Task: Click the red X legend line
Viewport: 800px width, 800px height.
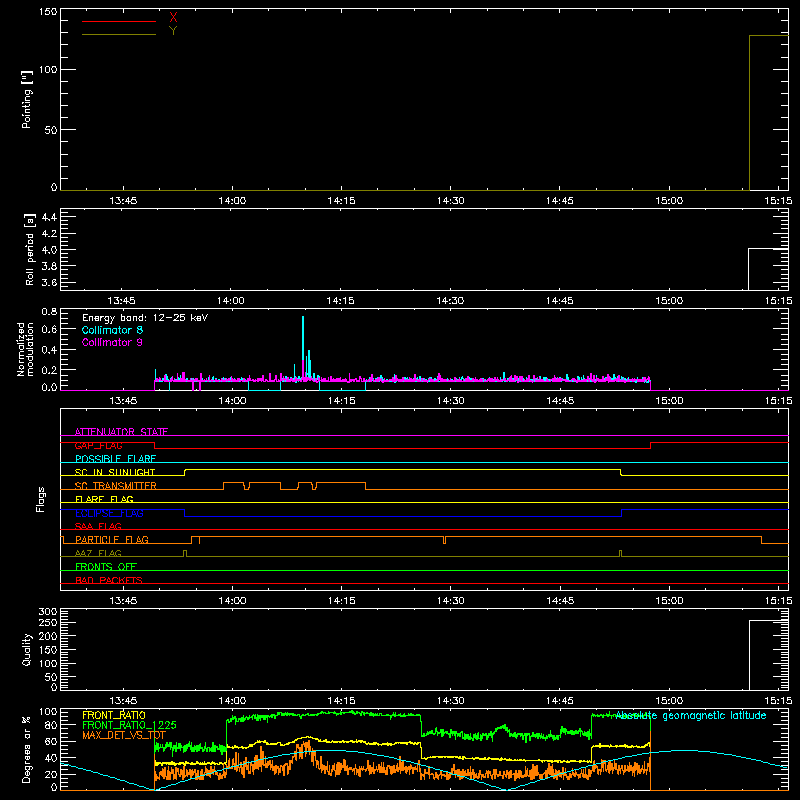Action: pyautogui.click(x=119, y=21)
